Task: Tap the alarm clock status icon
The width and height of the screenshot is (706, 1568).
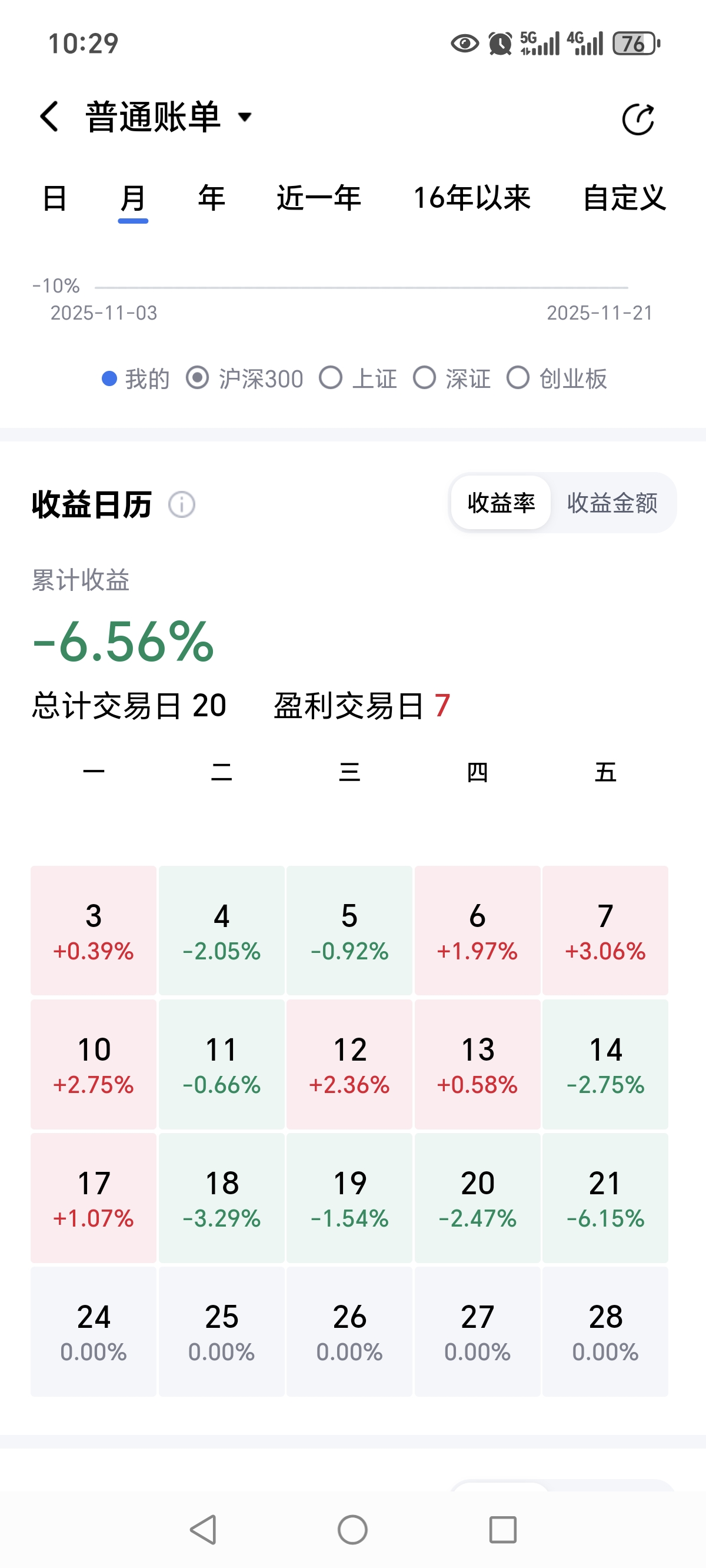Action: point(500,43)
